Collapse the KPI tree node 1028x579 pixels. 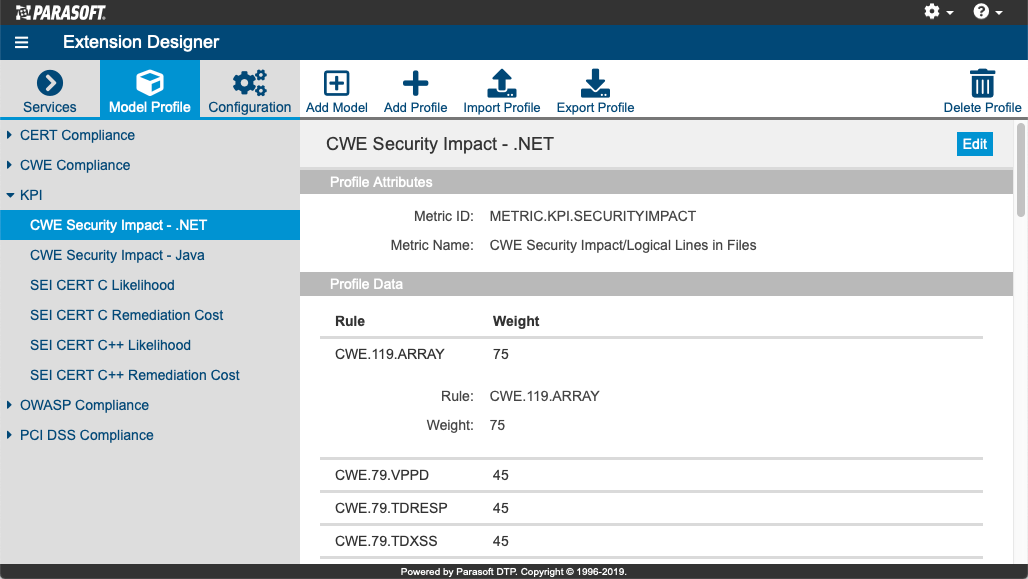(10, 195)
